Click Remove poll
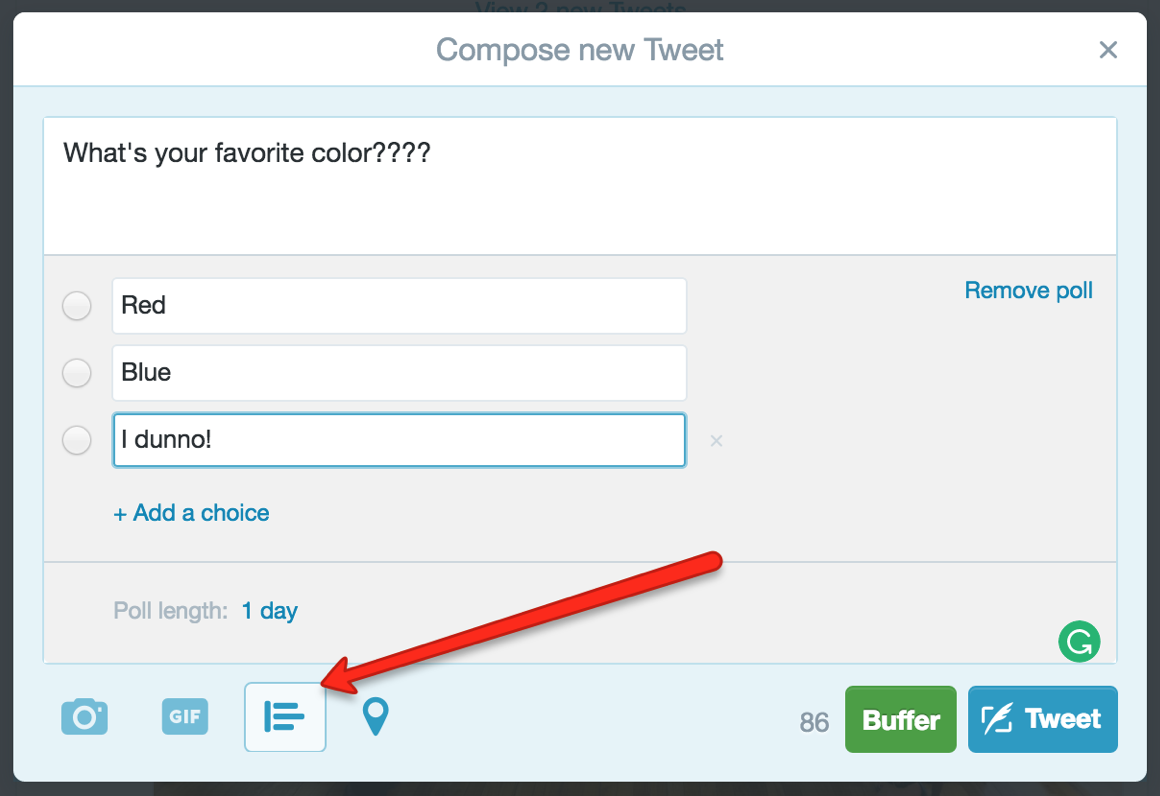 coord(1028,290)
